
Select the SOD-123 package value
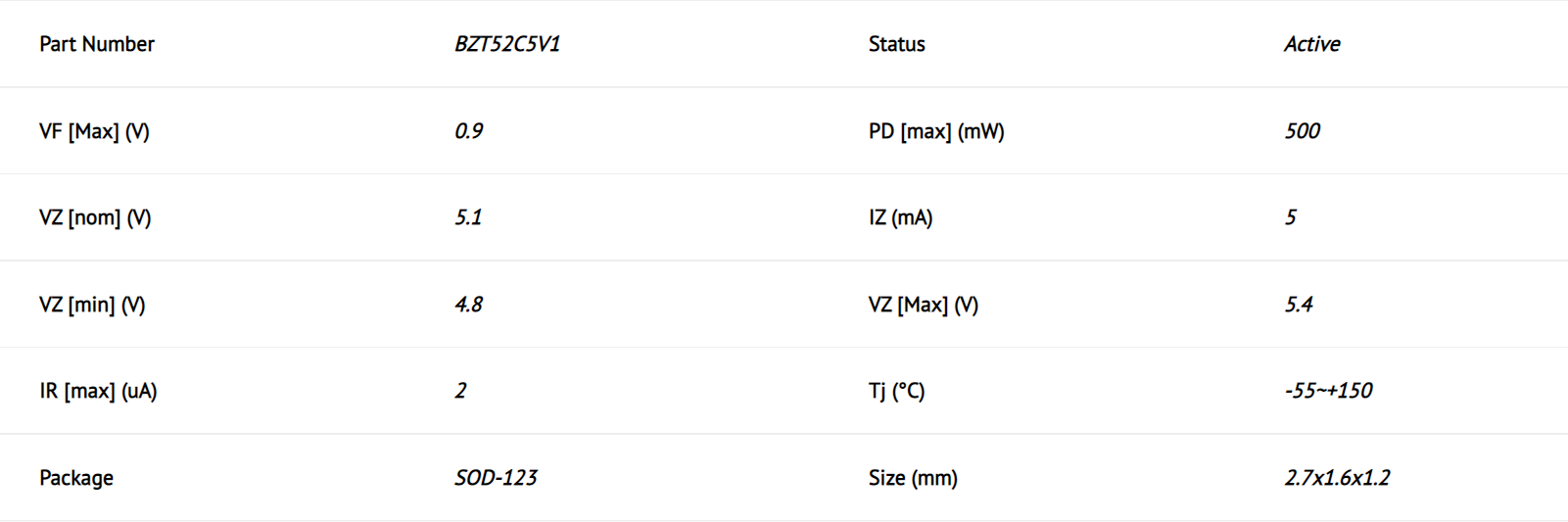click(496, 478)
